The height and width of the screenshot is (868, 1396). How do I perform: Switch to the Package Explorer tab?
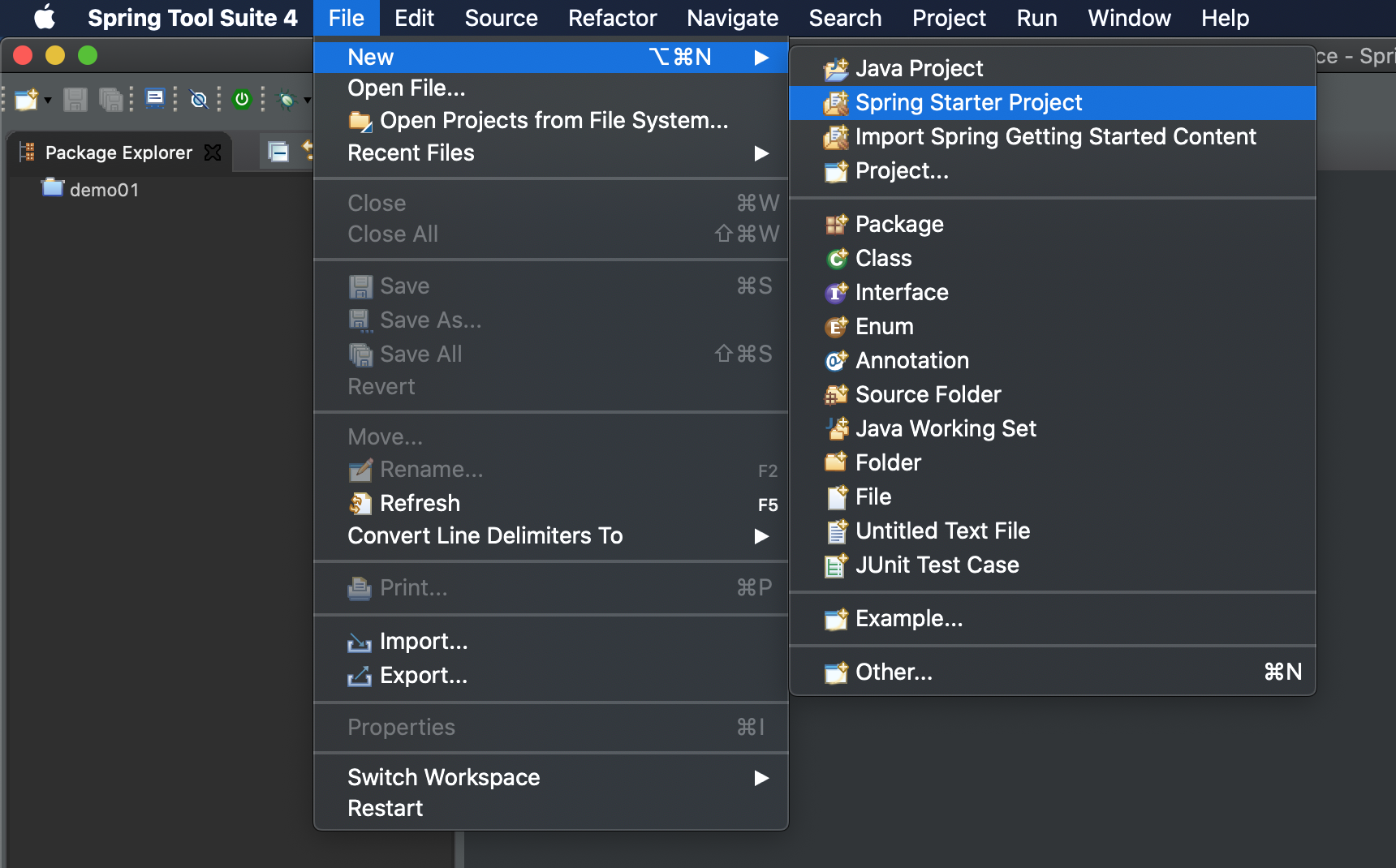tap(118, 153)
